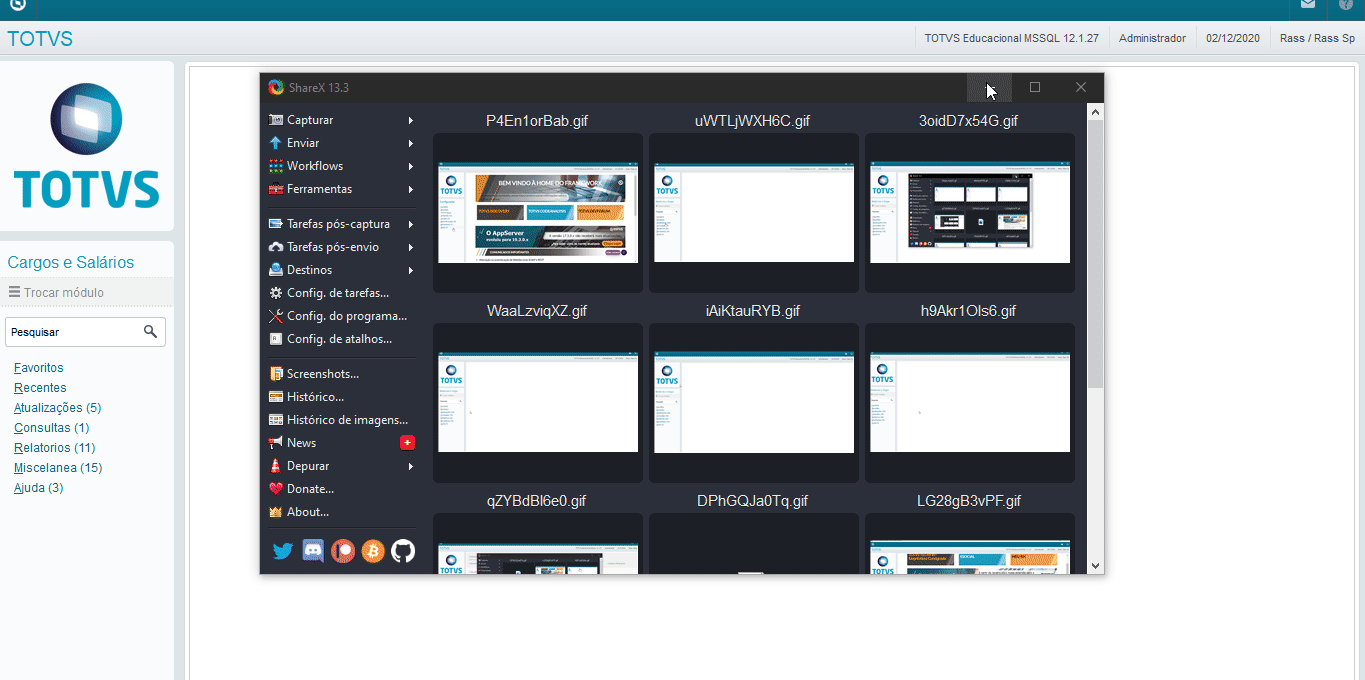Viewport: 1365px width, 680px height.
Task: Select 3oidD7x54G.gif thumbnail
Action: [970, 212]
